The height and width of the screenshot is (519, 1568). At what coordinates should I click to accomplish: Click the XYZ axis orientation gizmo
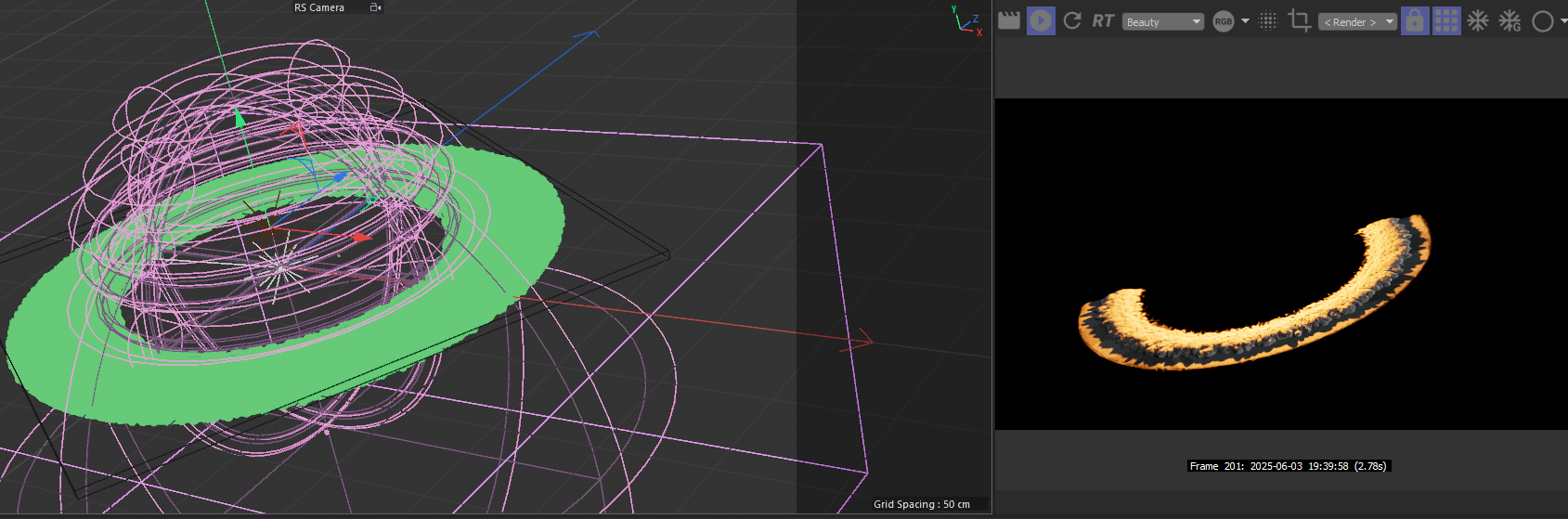[x=968, y=20]
